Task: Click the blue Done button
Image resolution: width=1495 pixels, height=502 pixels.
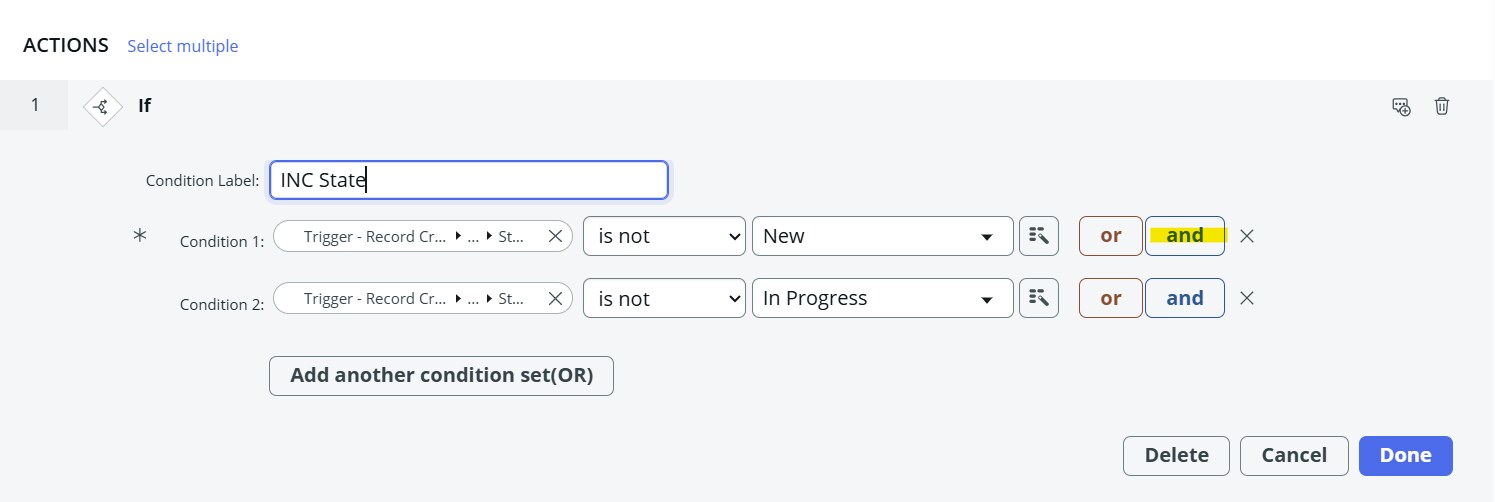Action: [1406, 455]
